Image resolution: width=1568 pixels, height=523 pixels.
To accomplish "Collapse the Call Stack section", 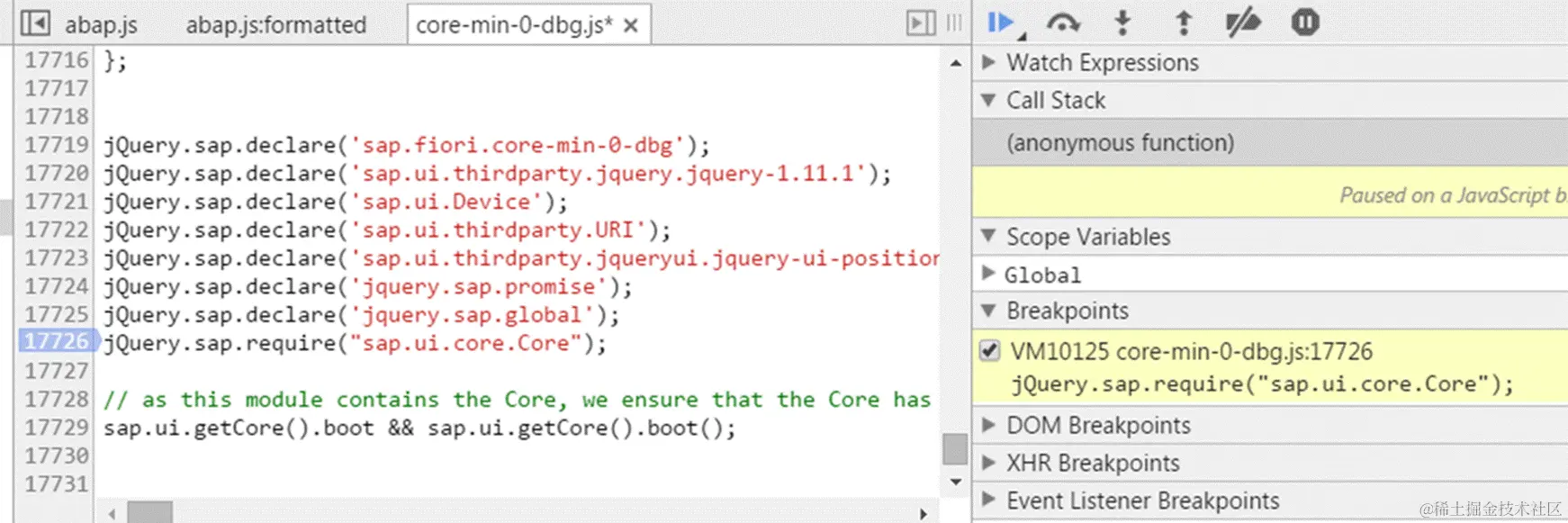I will (988, 100).
